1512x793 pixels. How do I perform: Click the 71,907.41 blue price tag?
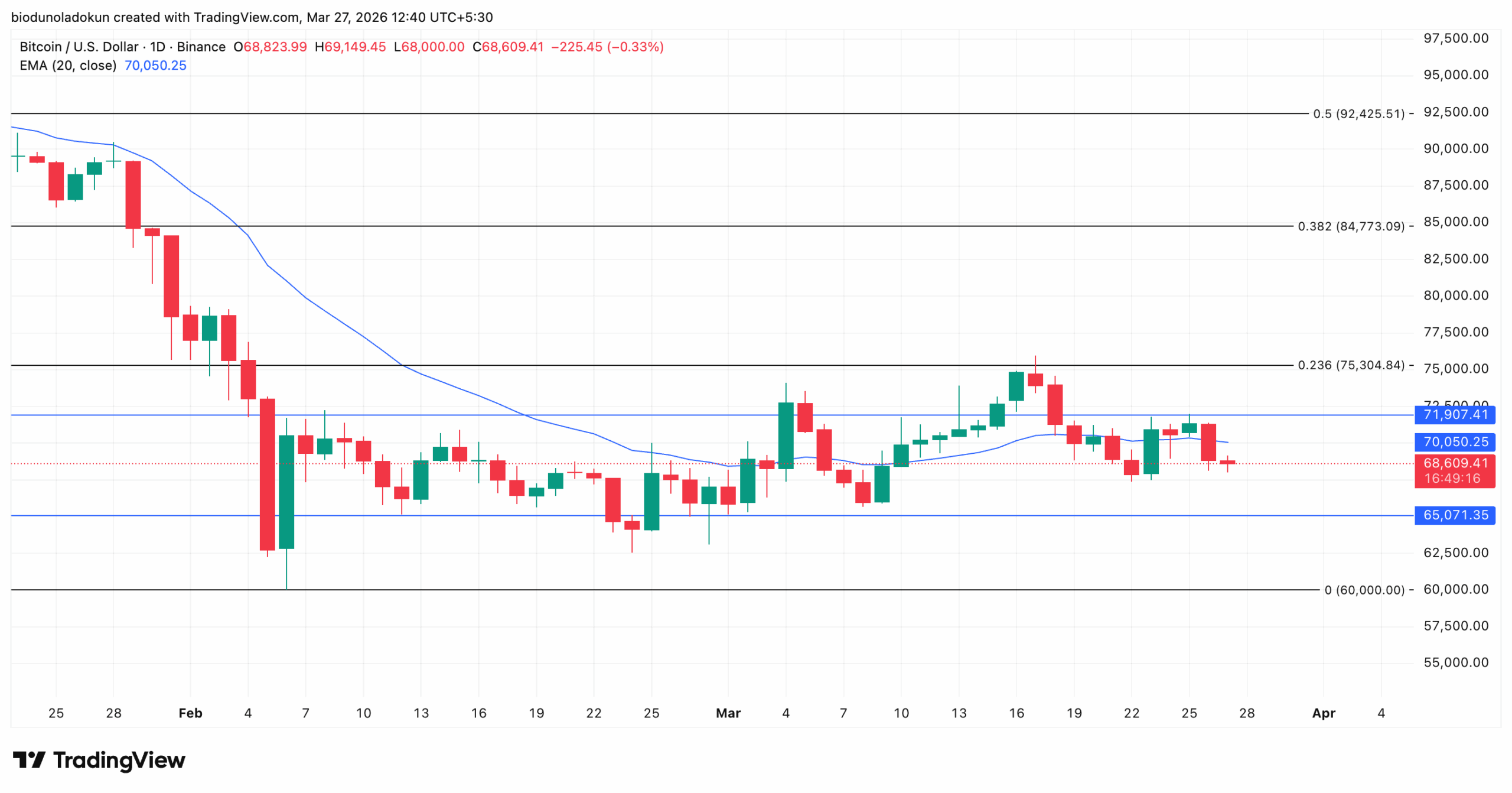pyautogui.click(x=1455, y=415)
